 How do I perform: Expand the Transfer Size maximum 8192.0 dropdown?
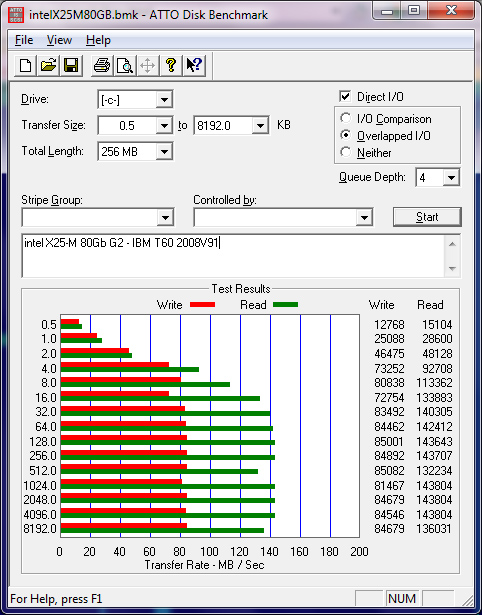point(260,126)
